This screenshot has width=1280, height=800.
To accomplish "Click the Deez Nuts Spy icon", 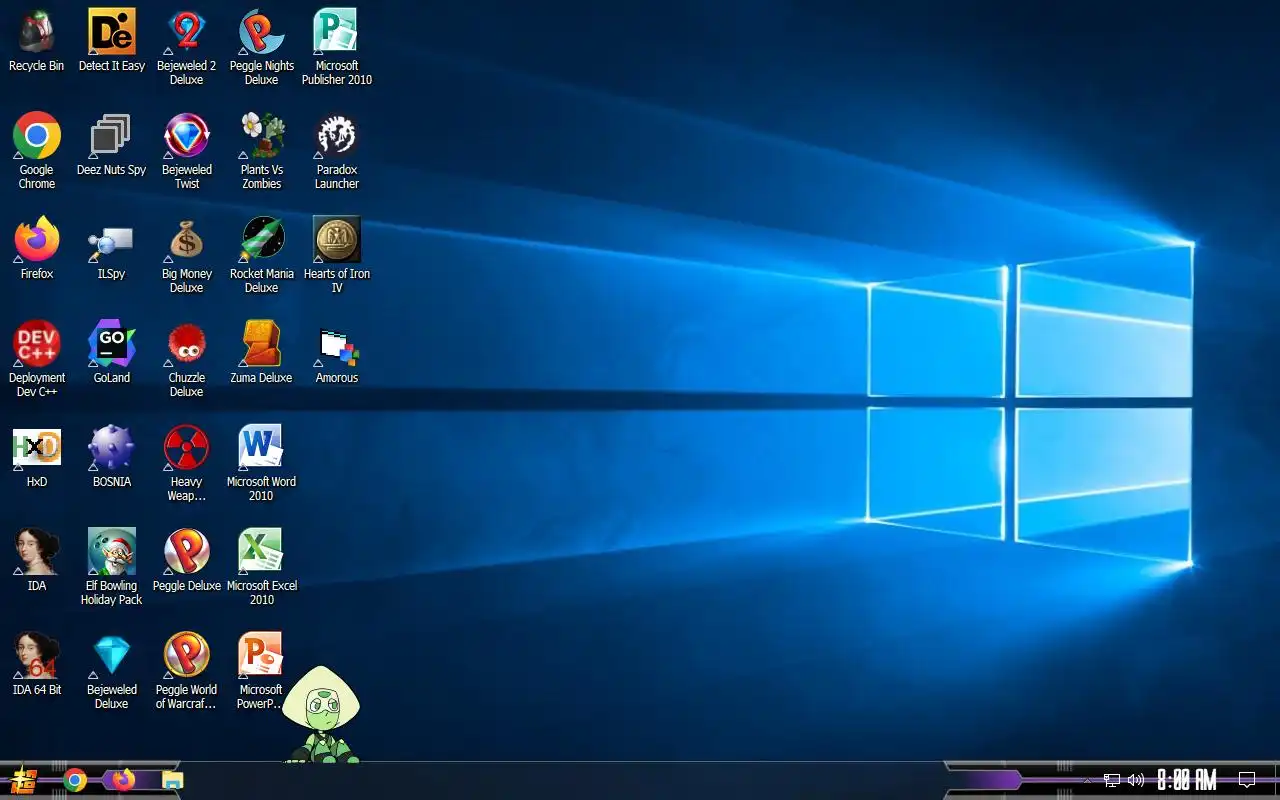I will point(112,144).
